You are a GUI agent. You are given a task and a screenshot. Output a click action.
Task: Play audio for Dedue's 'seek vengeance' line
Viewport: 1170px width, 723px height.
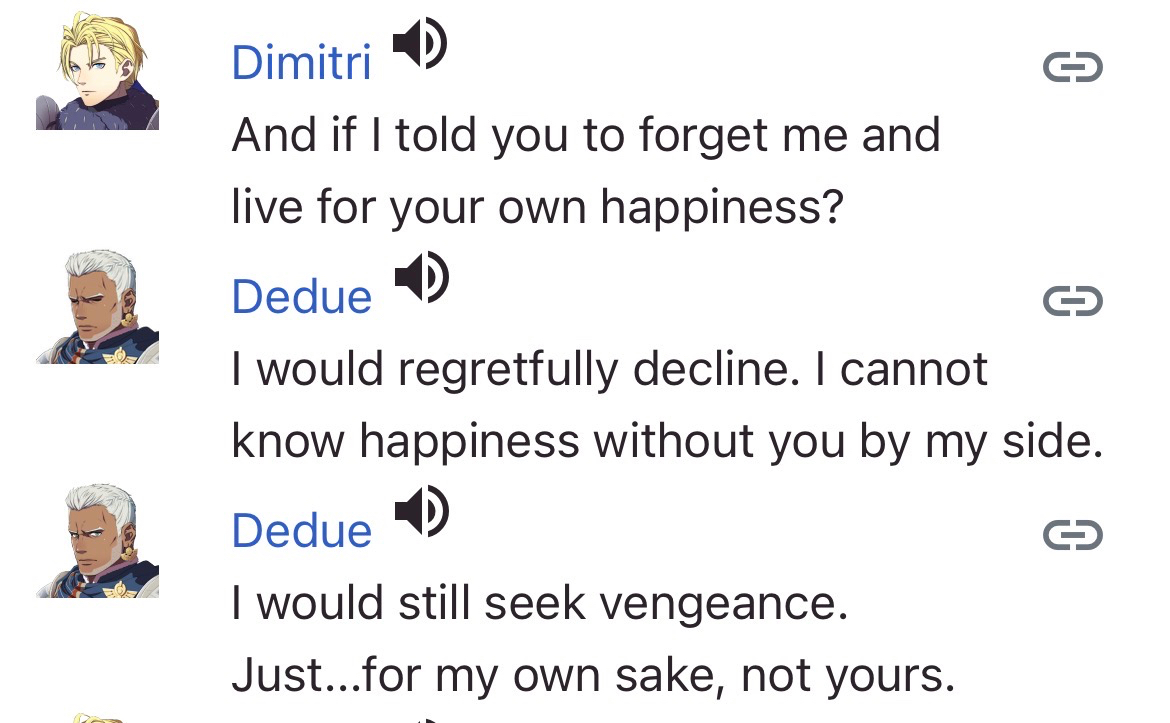click(421, 512)
